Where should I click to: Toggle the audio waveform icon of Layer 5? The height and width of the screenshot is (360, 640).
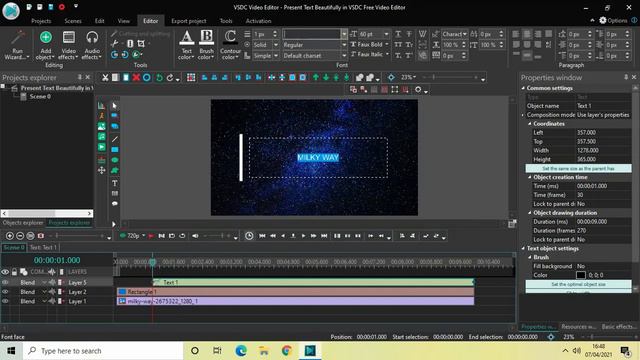coord(52,282)
